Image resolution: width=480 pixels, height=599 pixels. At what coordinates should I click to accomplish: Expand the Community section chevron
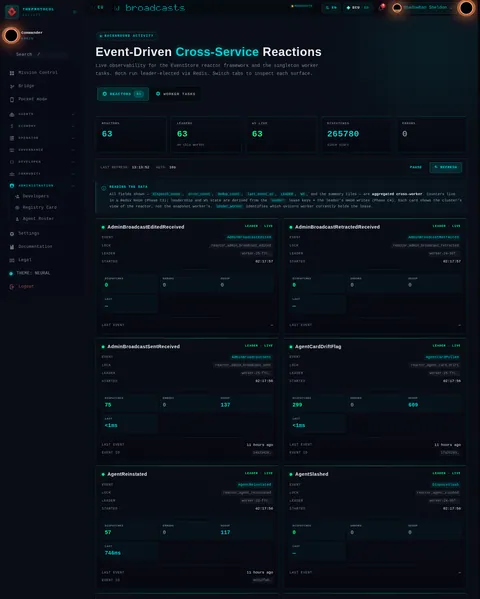[73, 174]
